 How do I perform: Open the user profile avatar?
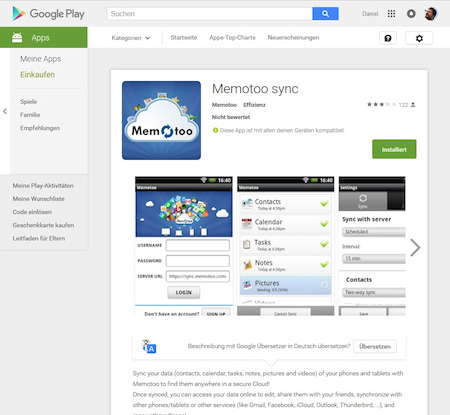pyautogui.click(x=431, y=14)
